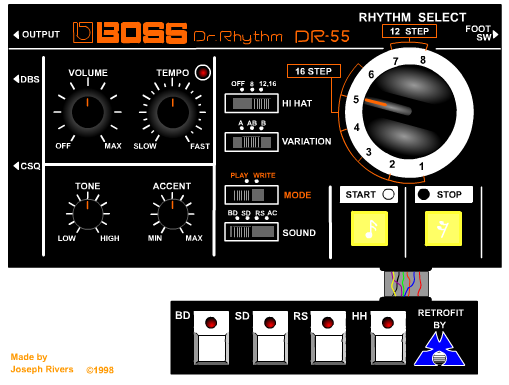This screenshot has height=385, width=509.
Task: Click the Dr.Rhythm title text
Action: point(238,37)
